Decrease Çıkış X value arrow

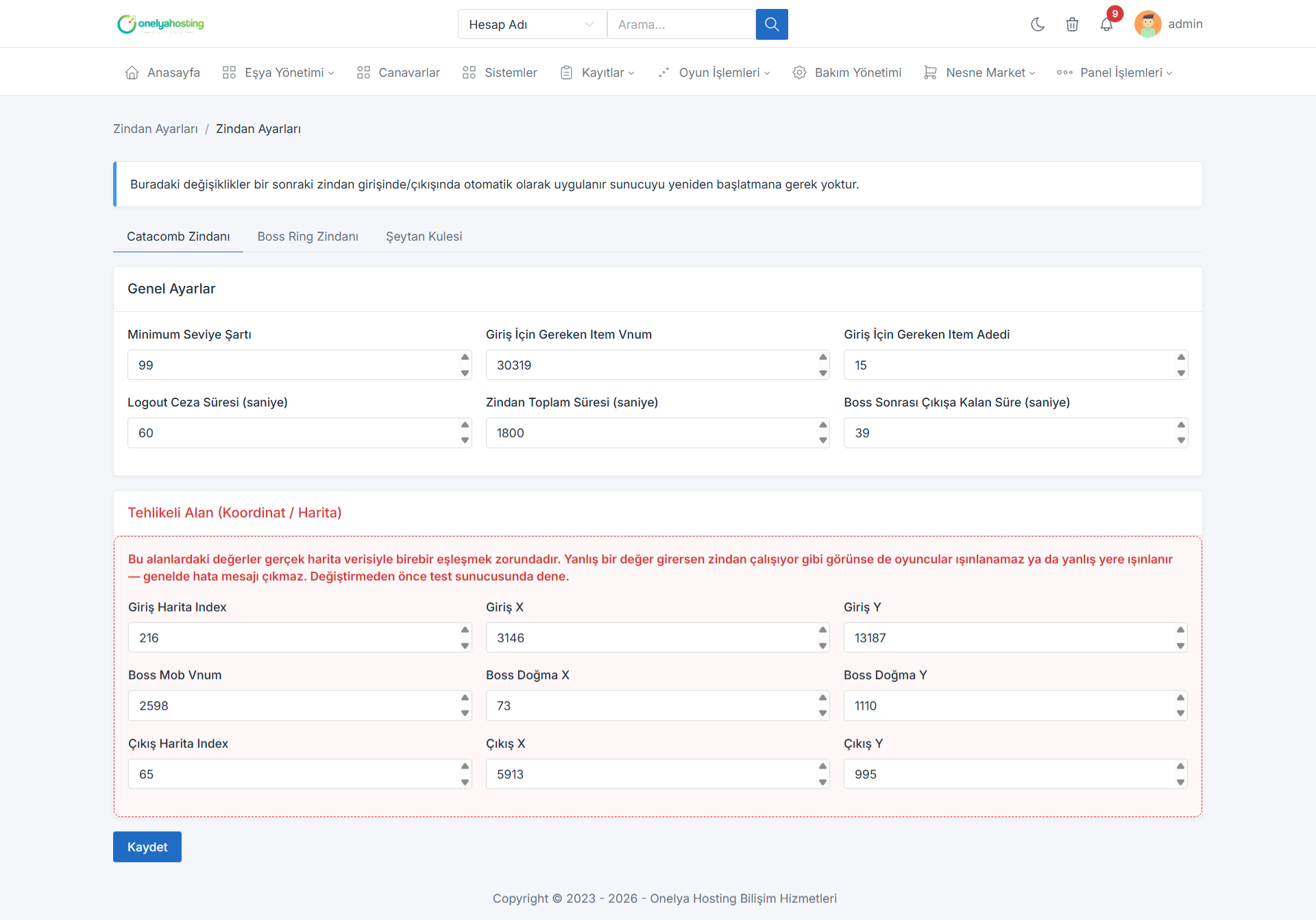[822, 782]
